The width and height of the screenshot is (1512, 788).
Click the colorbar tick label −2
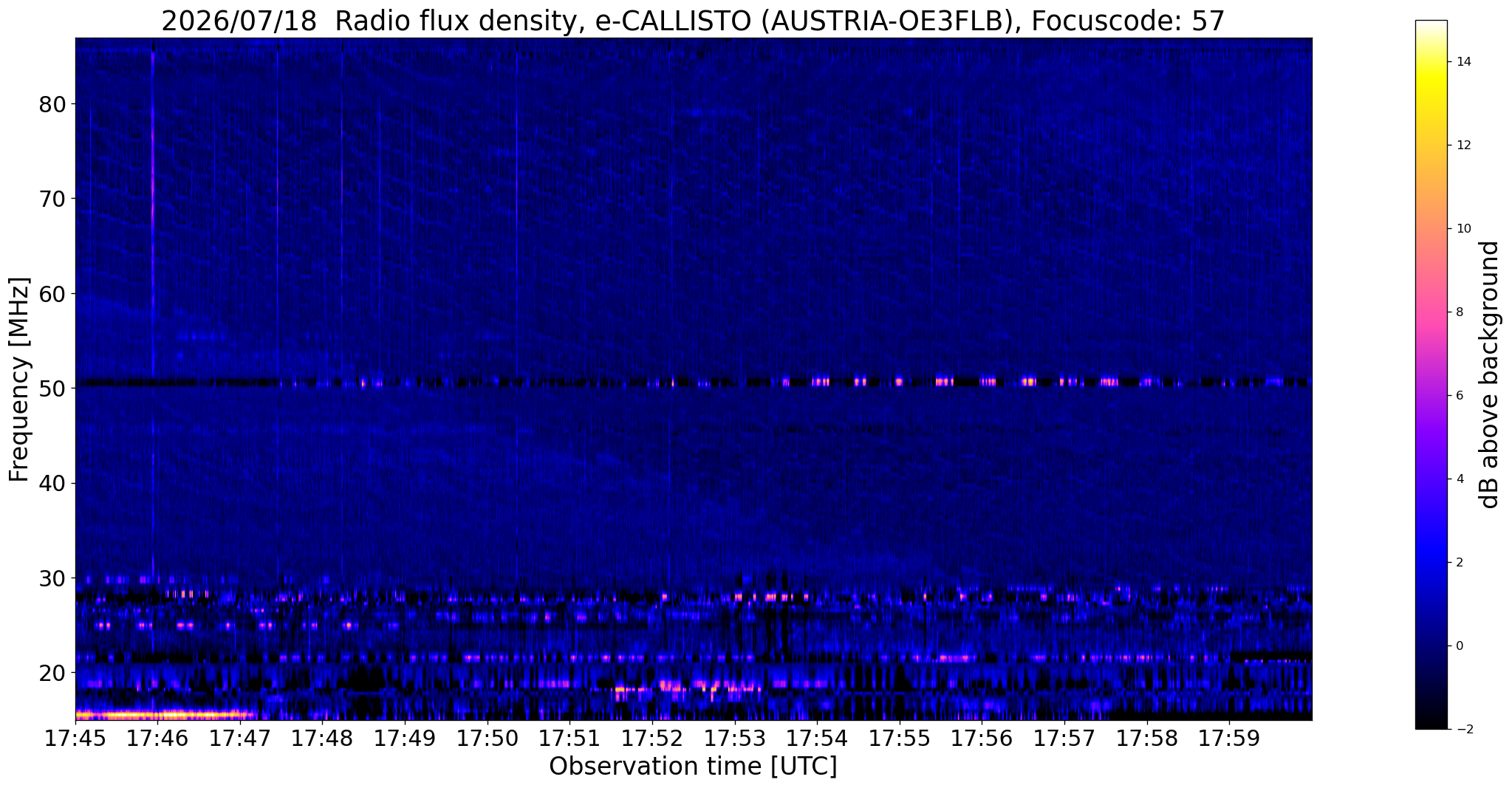[x=1463, y=730]
